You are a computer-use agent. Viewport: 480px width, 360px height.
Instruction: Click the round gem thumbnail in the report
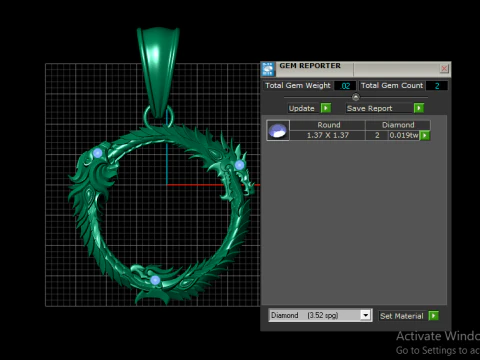pos(278,130)
